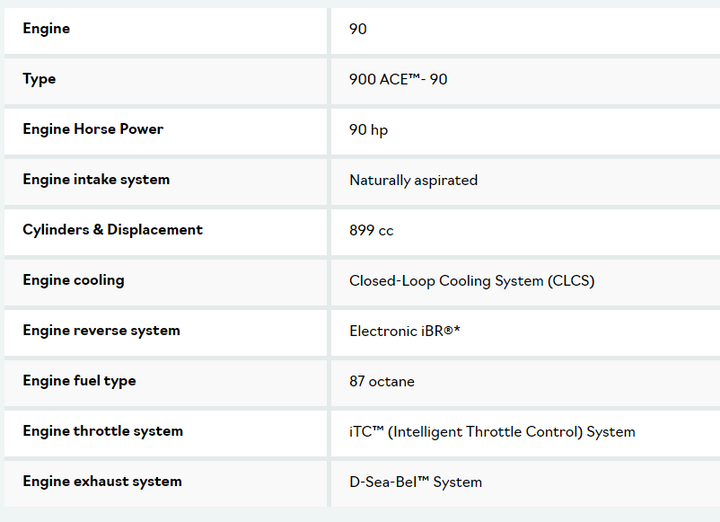Click the 'Engine fuel type' label
This screenshot has width=720, height=522.
point(79,381)
